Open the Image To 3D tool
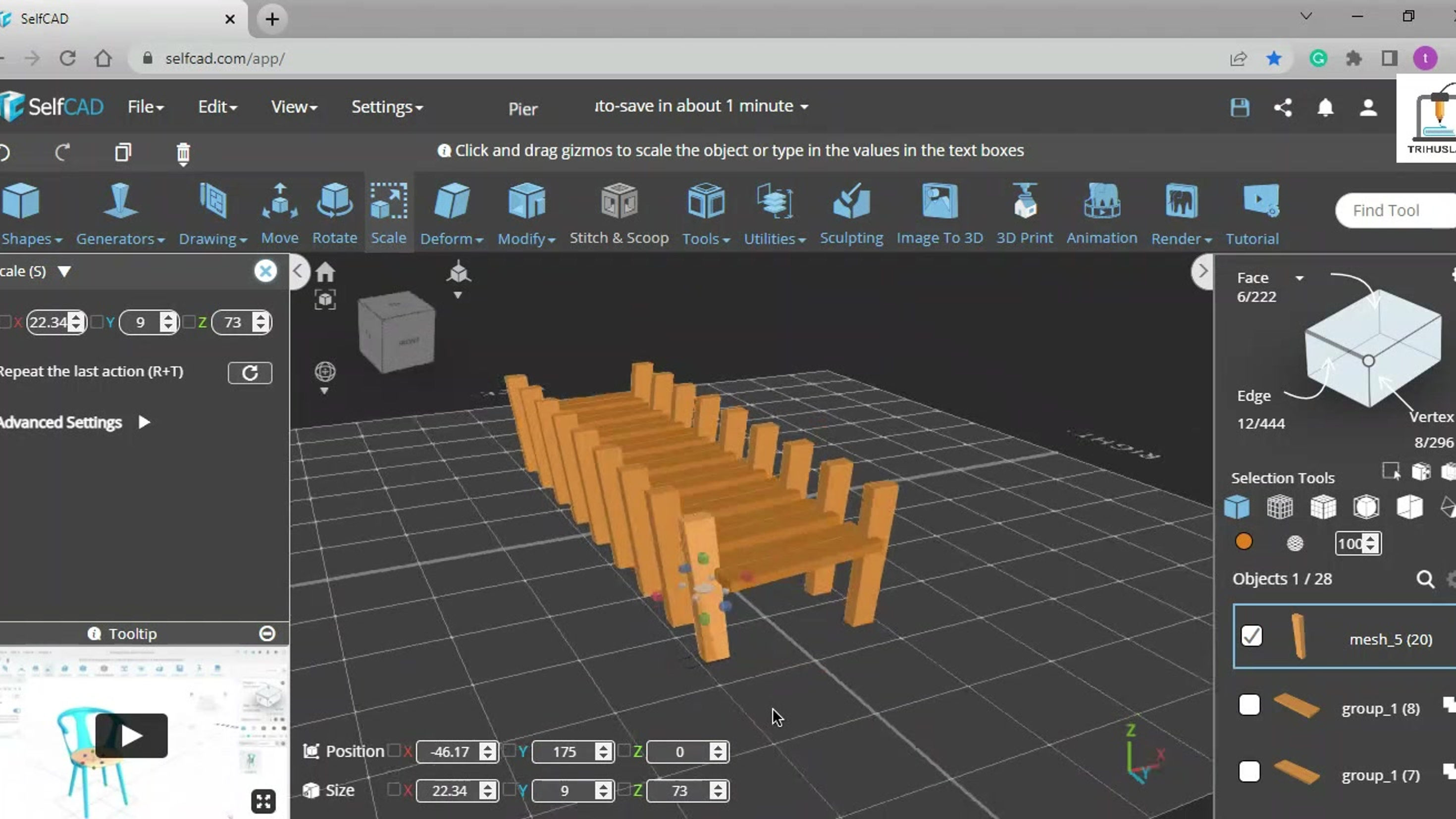This screenshot has width=1456, height=819. pos(939,214)
